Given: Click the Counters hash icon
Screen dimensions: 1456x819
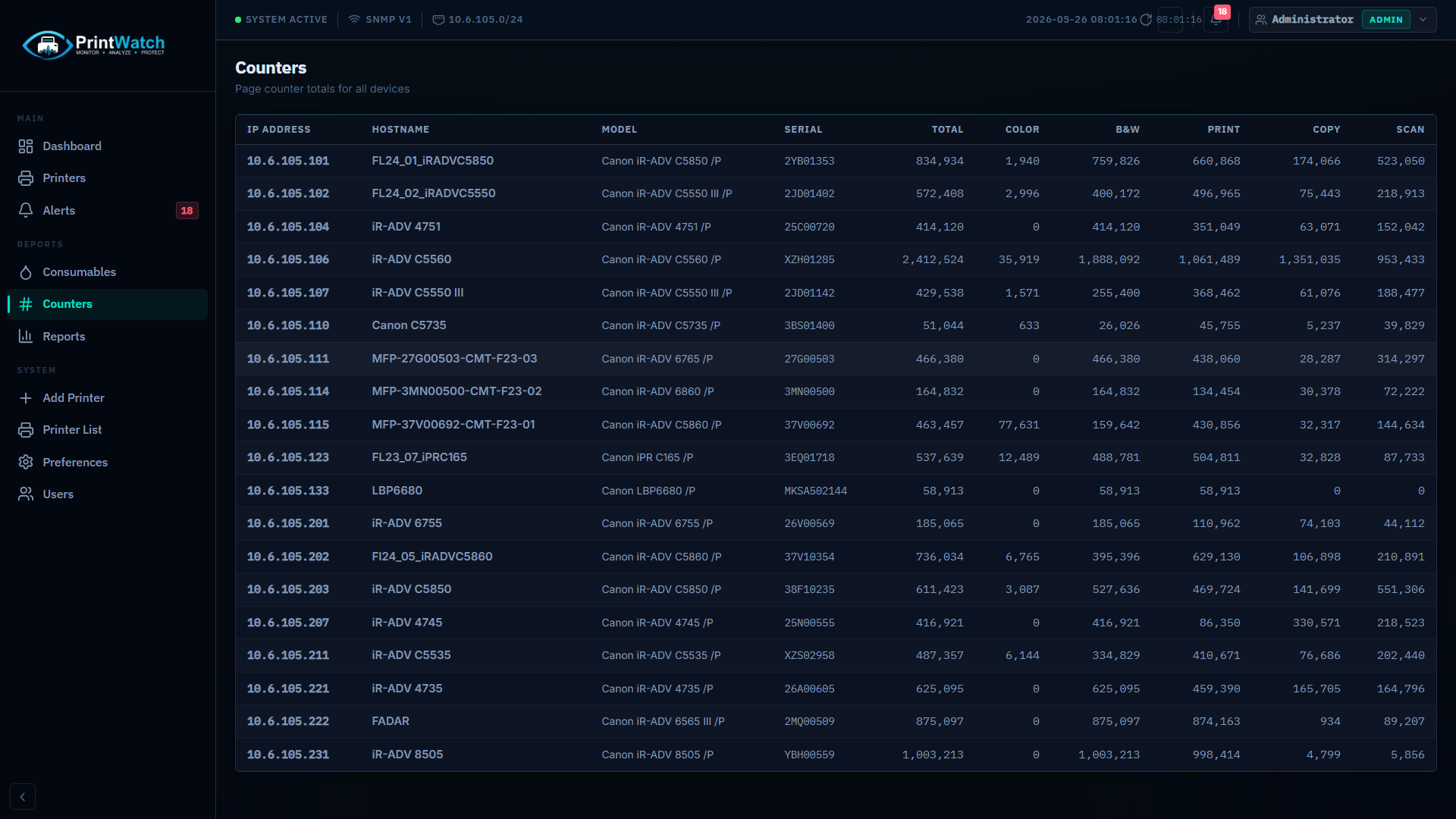Looking at the screenshot, I should coord(26,304).
